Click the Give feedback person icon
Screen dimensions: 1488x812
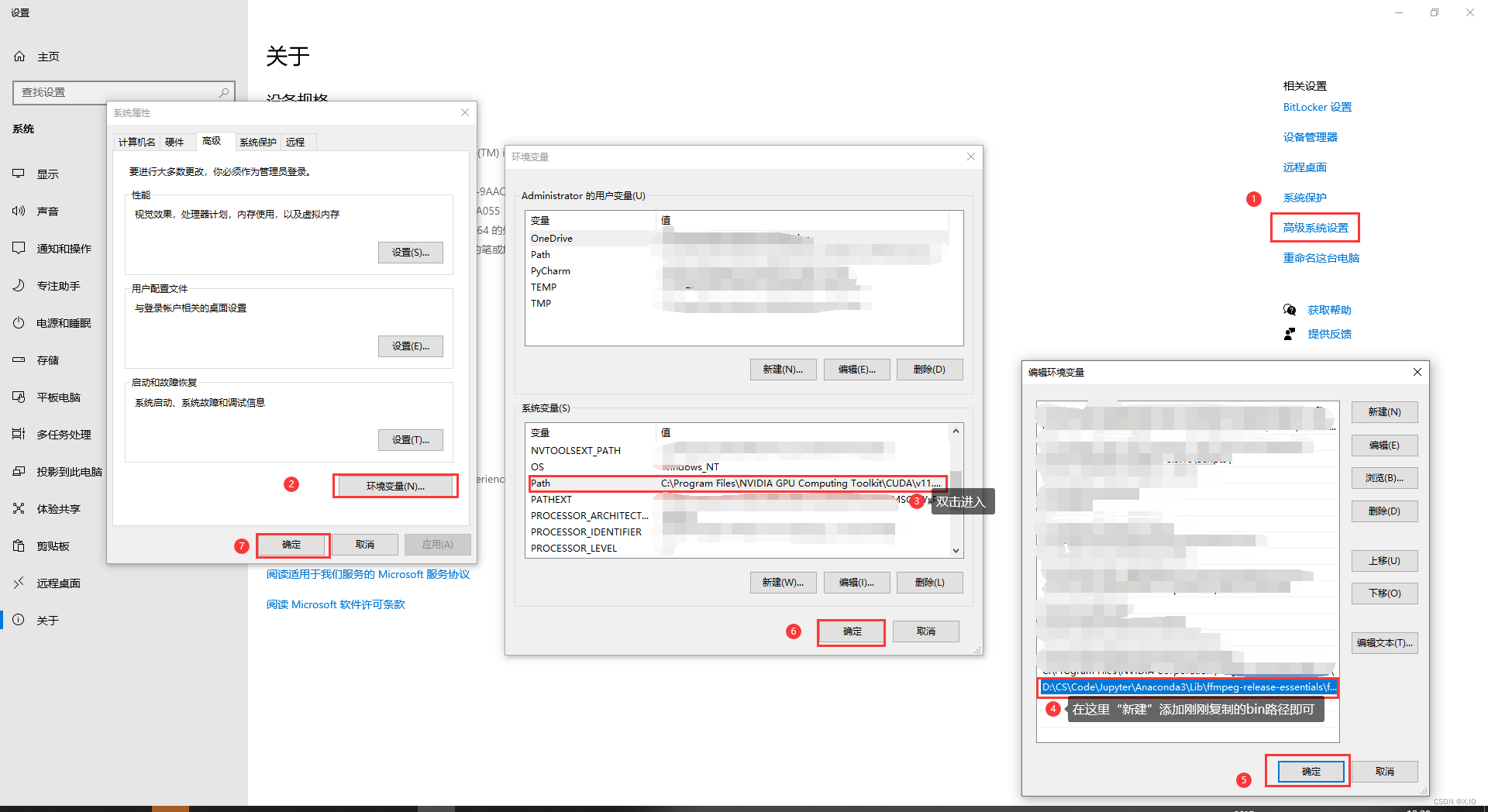(x=1290, y=334)
